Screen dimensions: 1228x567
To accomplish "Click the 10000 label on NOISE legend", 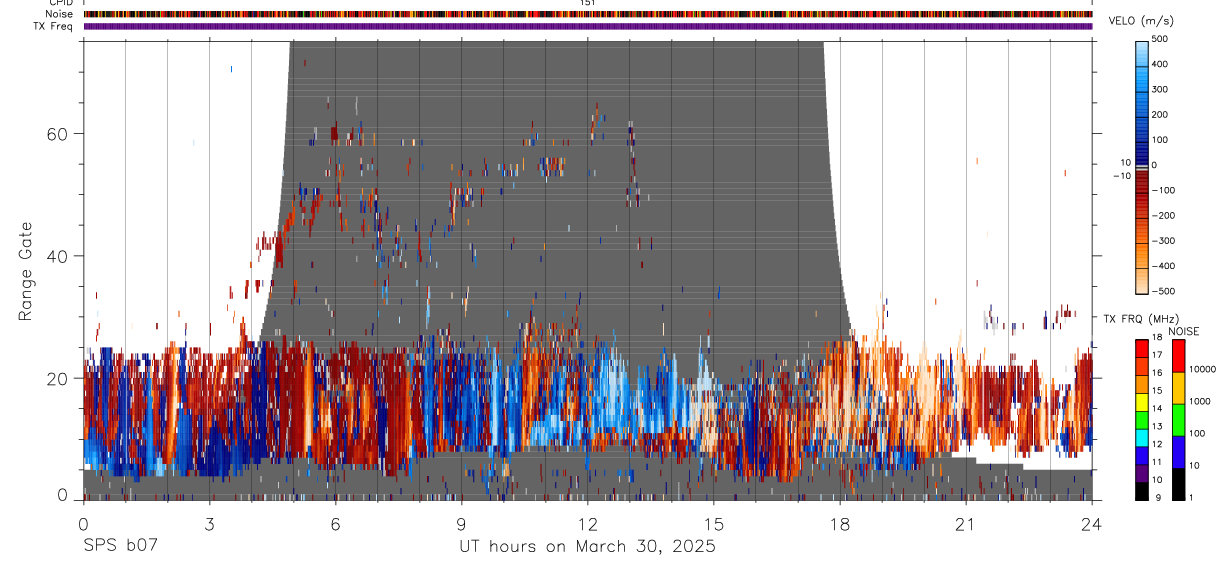I will [1202, 369].
